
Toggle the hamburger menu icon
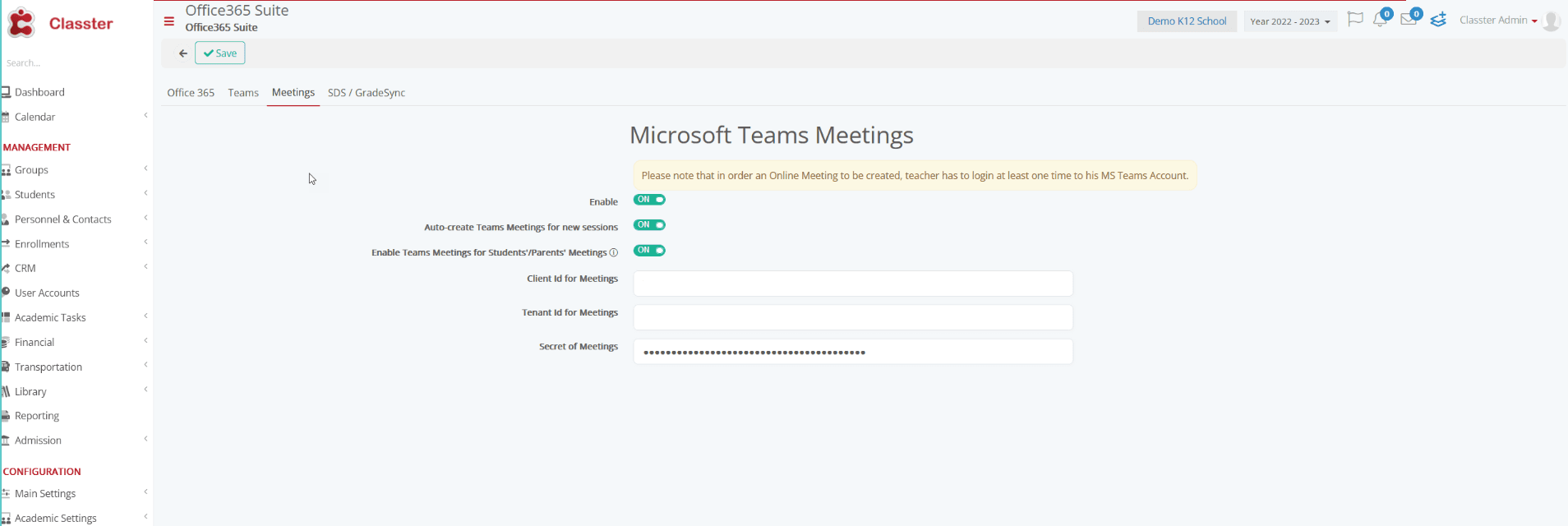pyautogui.click(x=169, y=21)
